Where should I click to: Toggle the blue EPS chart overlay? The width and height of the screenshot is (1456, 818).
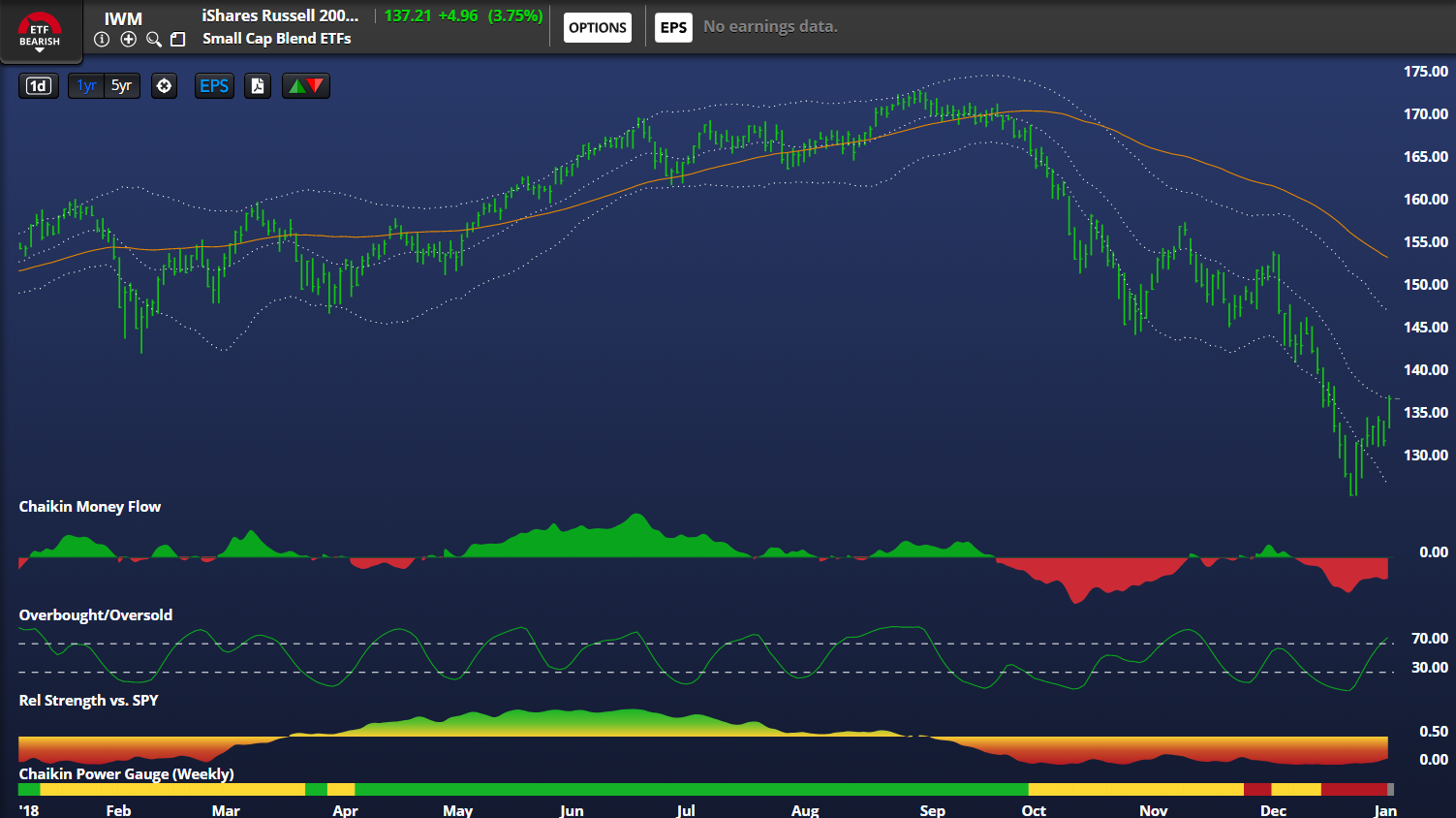pyautogui.click(x=214, y=86)
